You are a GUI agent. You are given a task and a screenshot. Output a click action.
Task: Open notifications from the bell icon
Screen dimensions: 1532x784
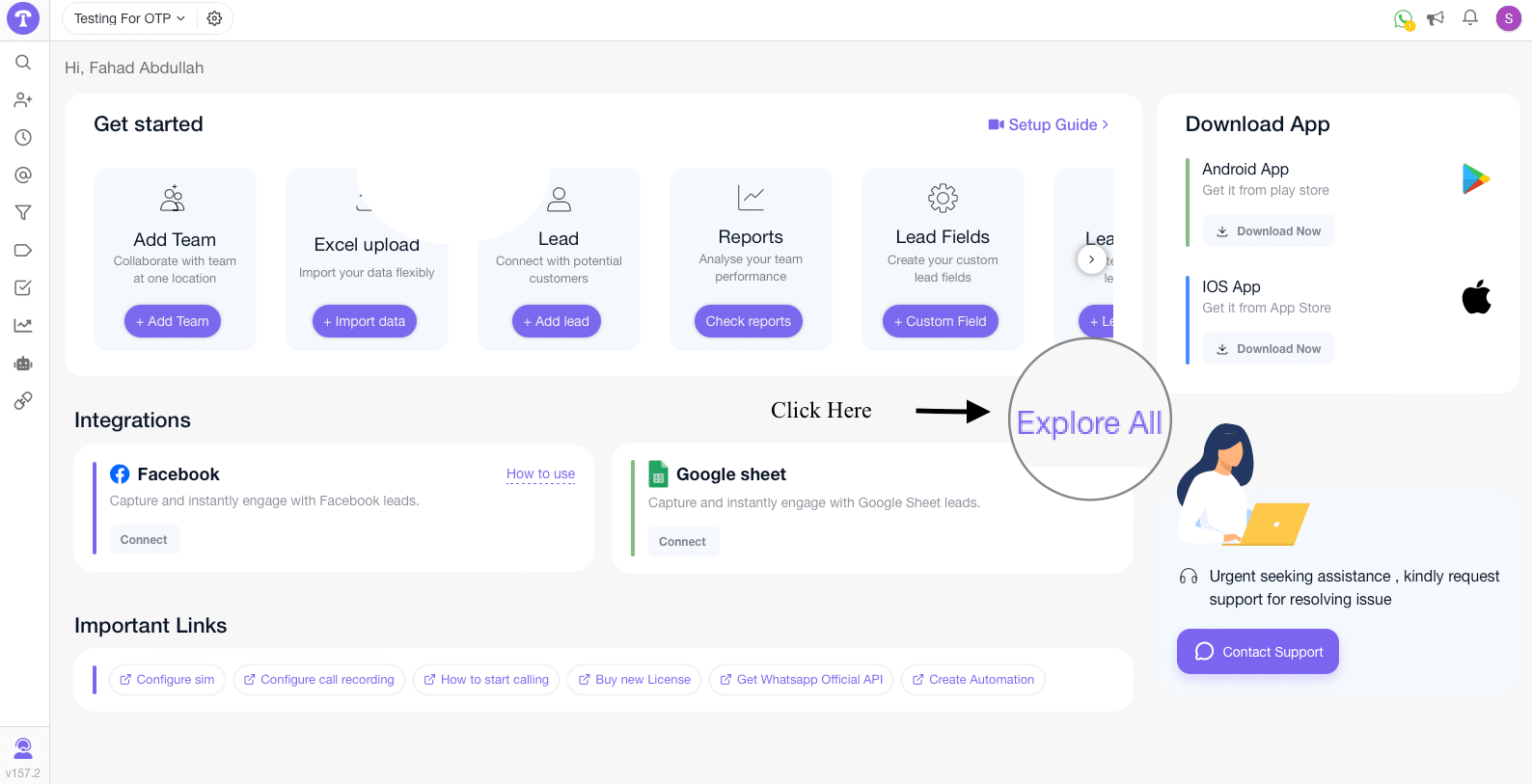(1469, 18)
